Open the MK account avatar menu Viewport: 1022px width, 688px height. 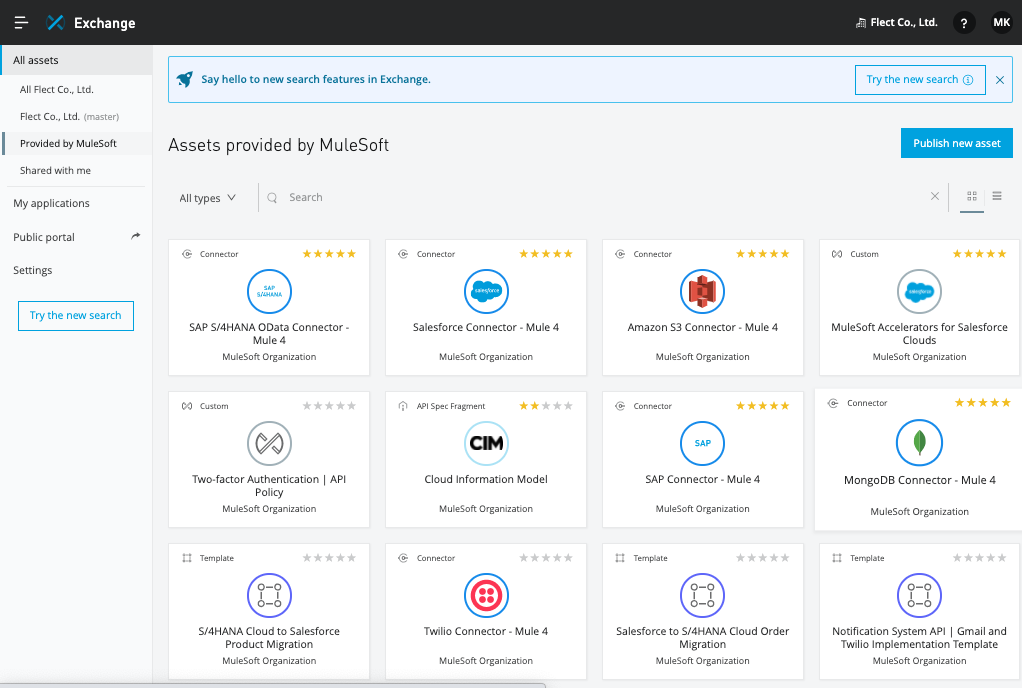click(x=1001, y=22)
